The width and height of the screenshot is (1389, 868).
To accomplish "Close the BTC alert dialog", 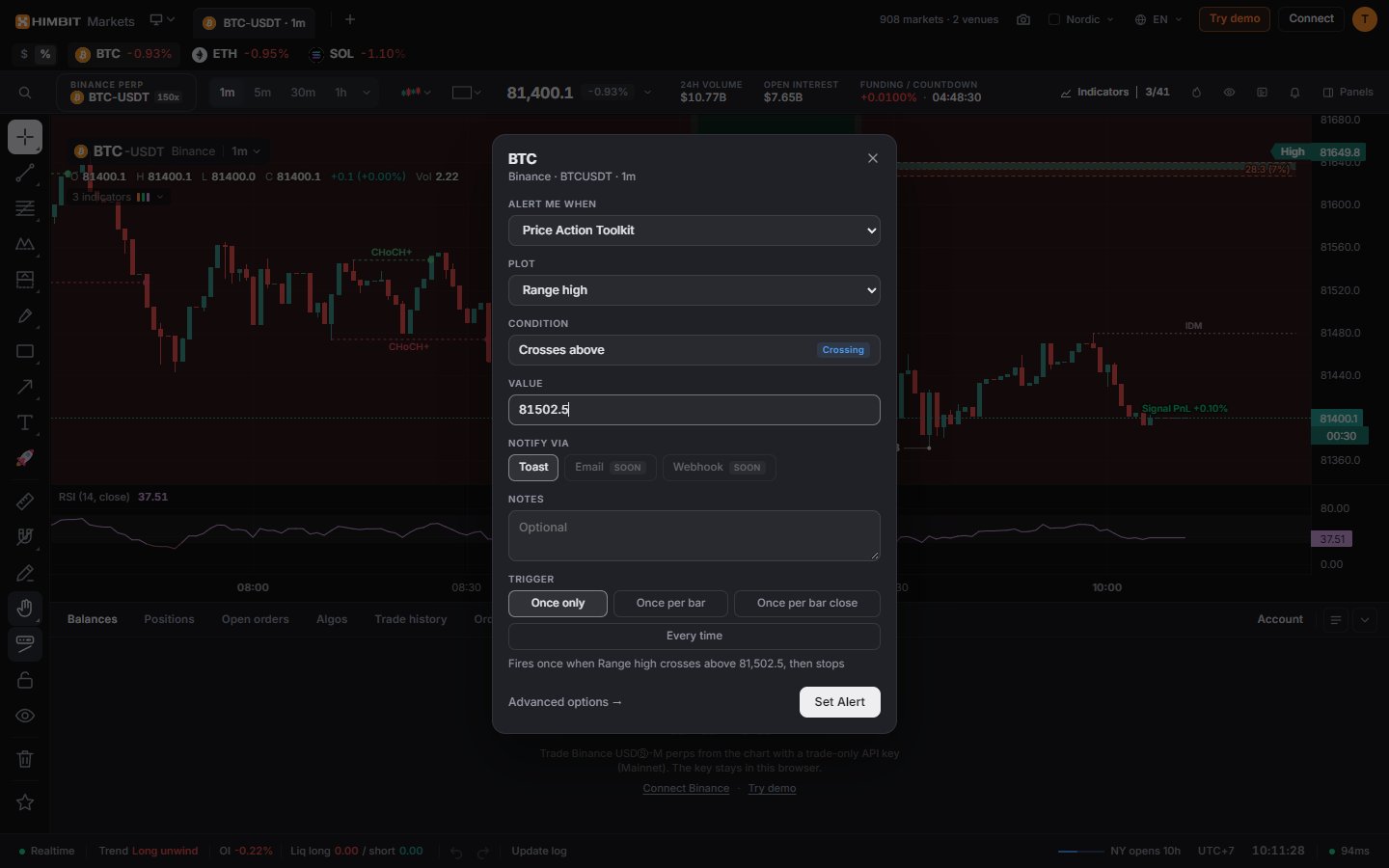I will [x=873, y=158].
